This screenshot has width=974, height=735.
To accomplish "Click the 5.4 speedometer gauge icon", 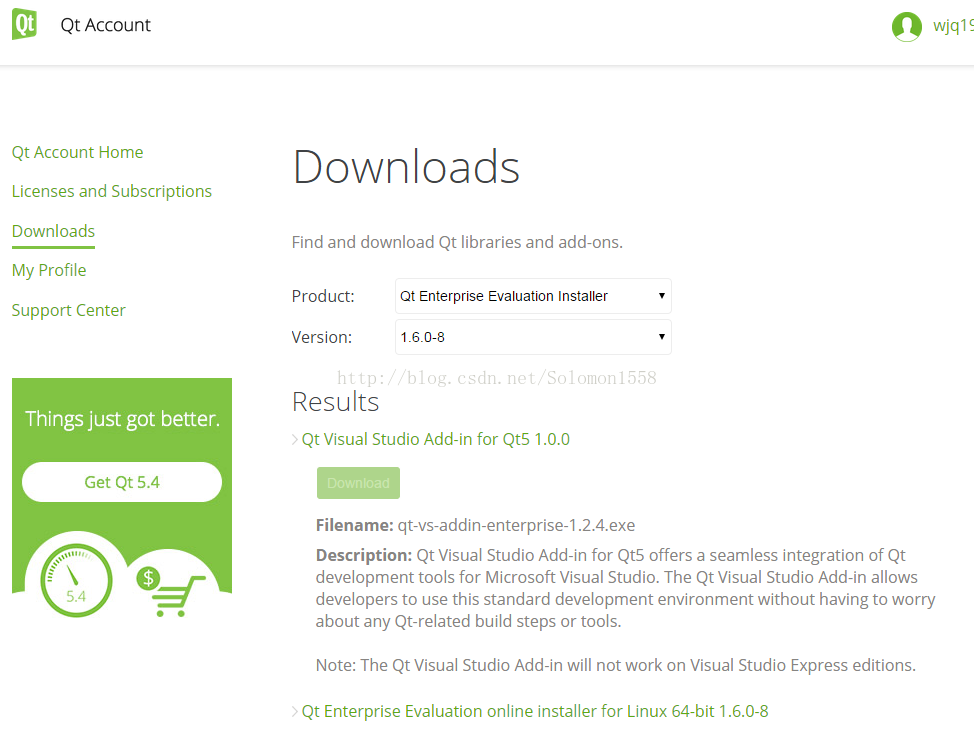I will [x=76, y=580].
